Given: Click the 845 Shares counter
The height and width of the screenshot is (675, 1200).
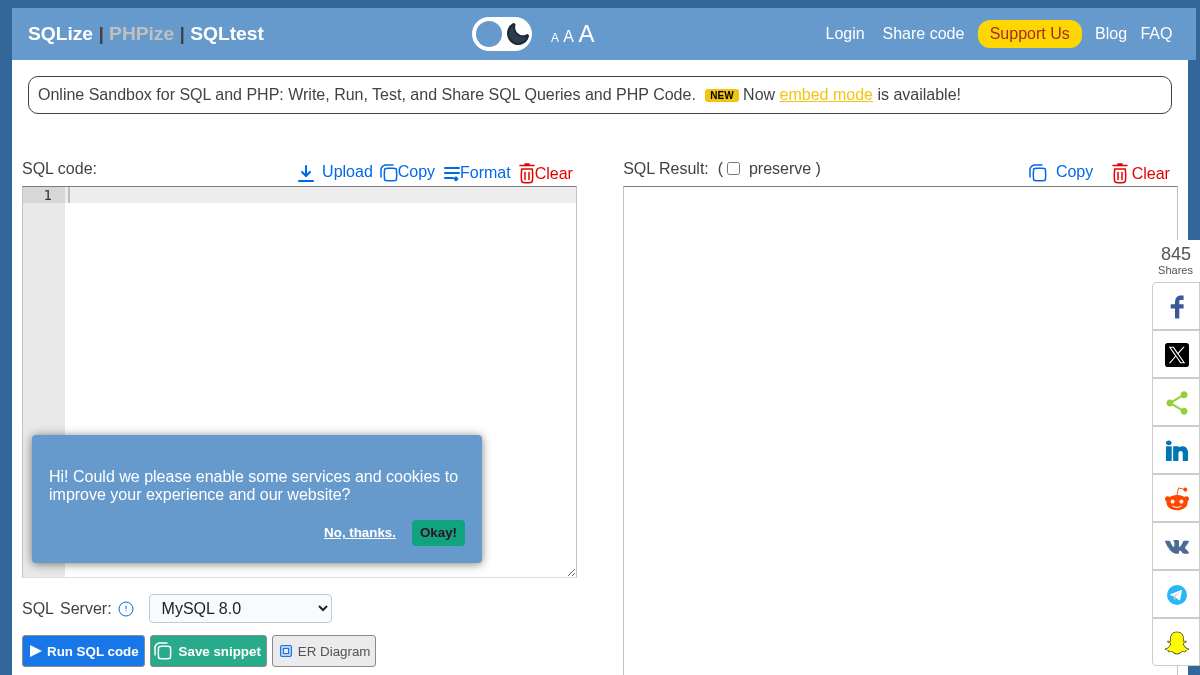Looking at the screenshot, I should click(1176, 260).
